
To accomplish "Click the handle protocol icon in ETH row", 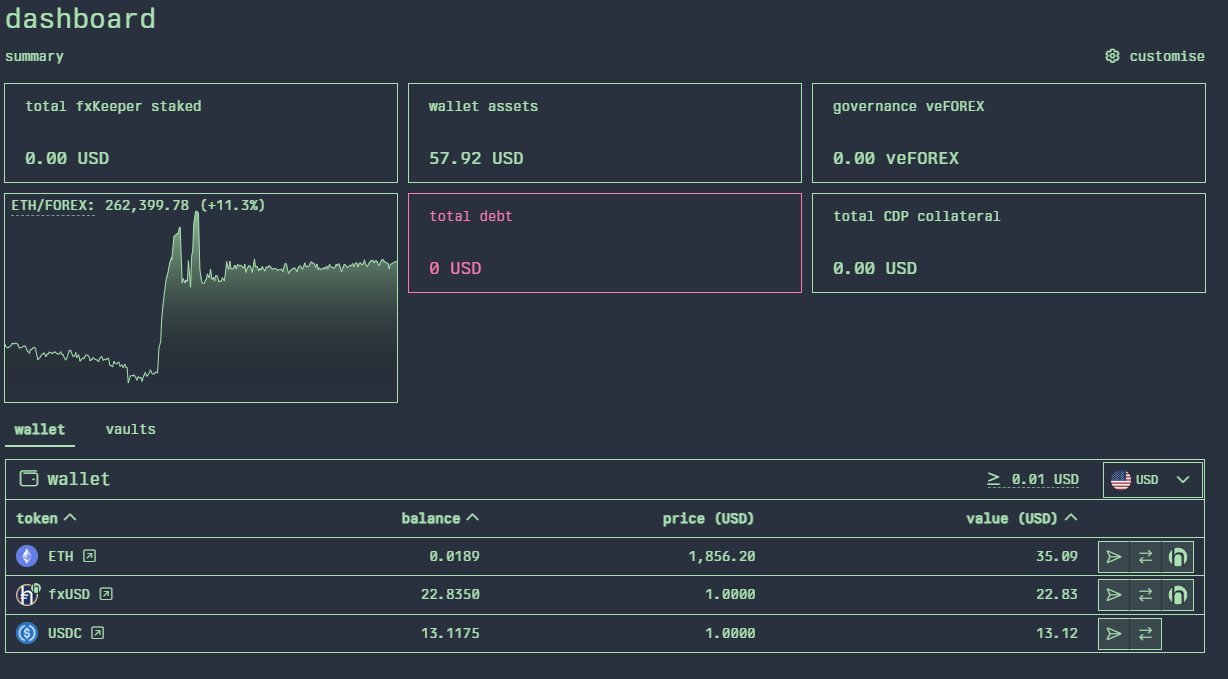I will pyautogui.click(x=1177, y=557).
